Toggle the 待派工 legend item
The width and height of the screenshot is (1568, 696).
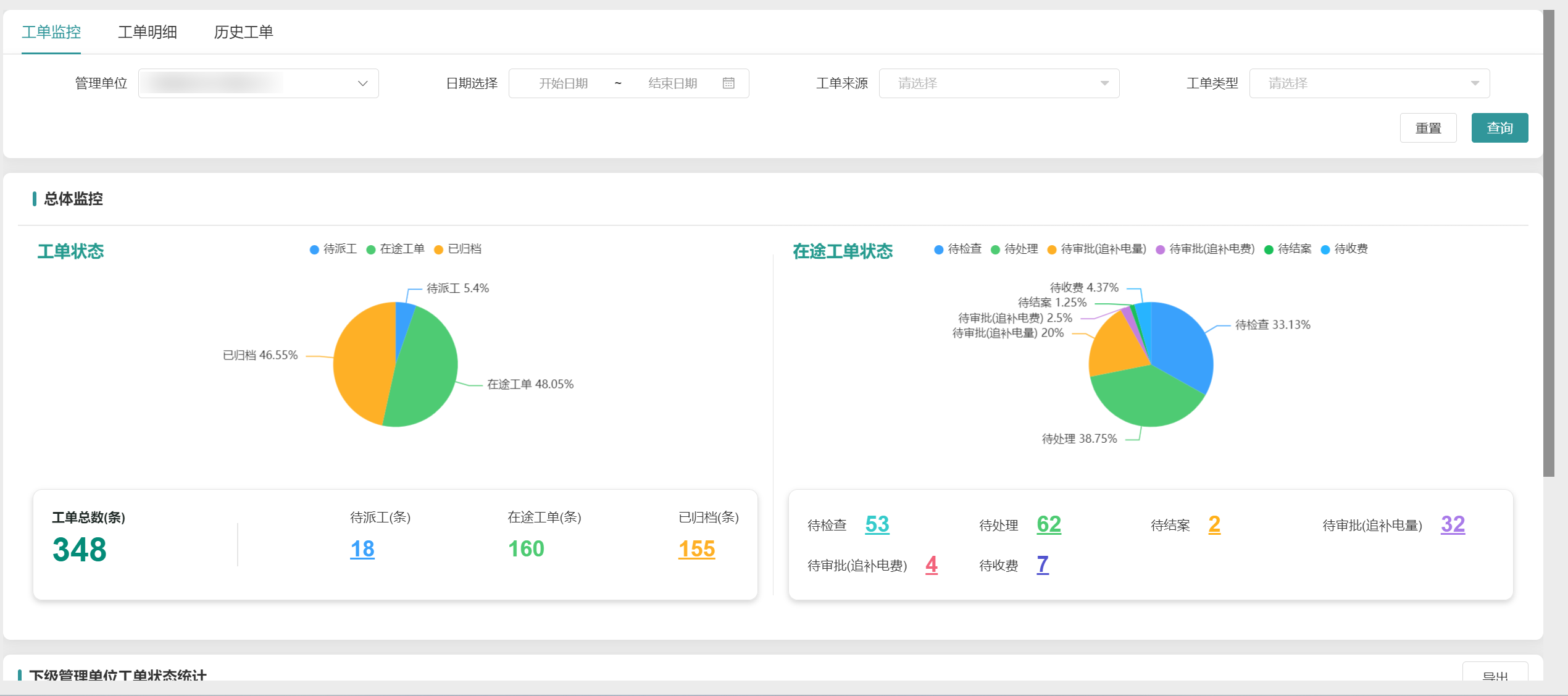pos(333,249)
